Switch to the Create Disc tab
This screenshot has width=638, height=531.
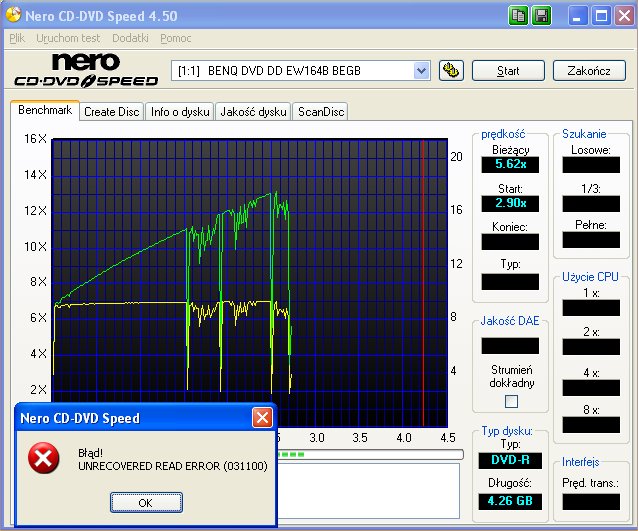point(111,112)
